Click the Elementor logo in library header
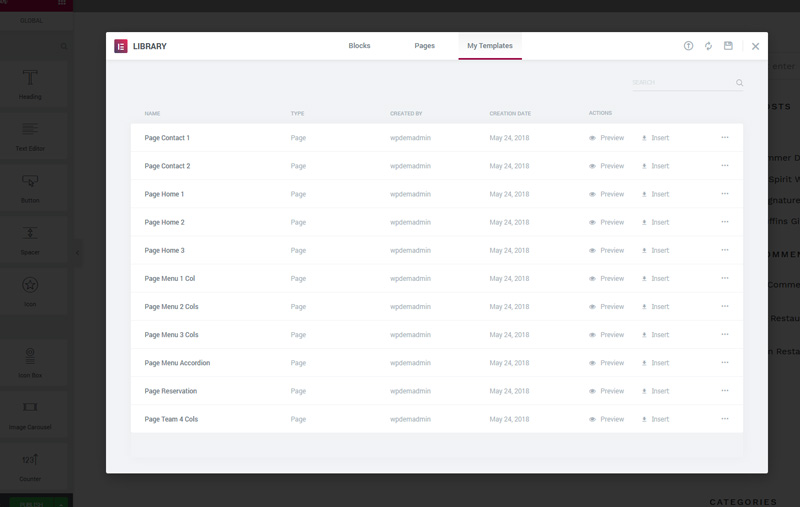The image size is (800, 507). coord(121,46)
